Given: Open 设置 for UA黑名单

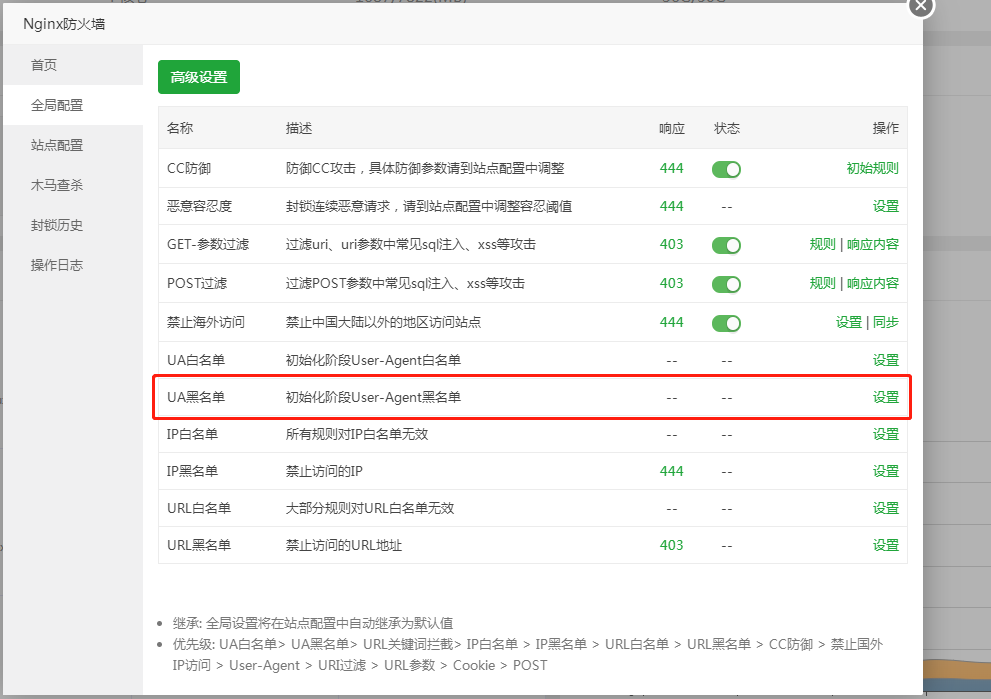Looking at the screenshot, I should pos(885,396).
